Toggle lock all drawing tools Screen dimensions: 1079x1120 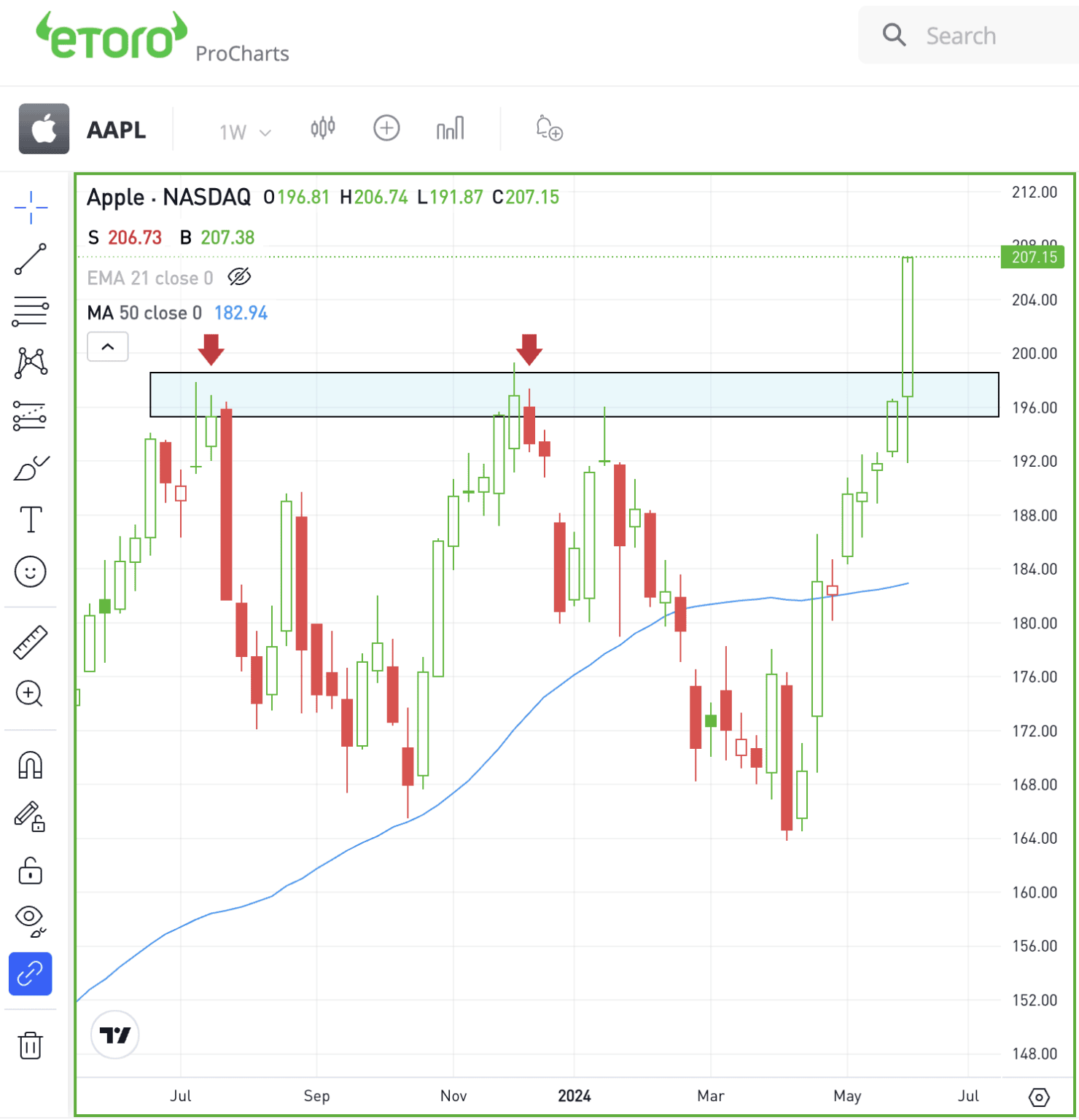[31, 870]
